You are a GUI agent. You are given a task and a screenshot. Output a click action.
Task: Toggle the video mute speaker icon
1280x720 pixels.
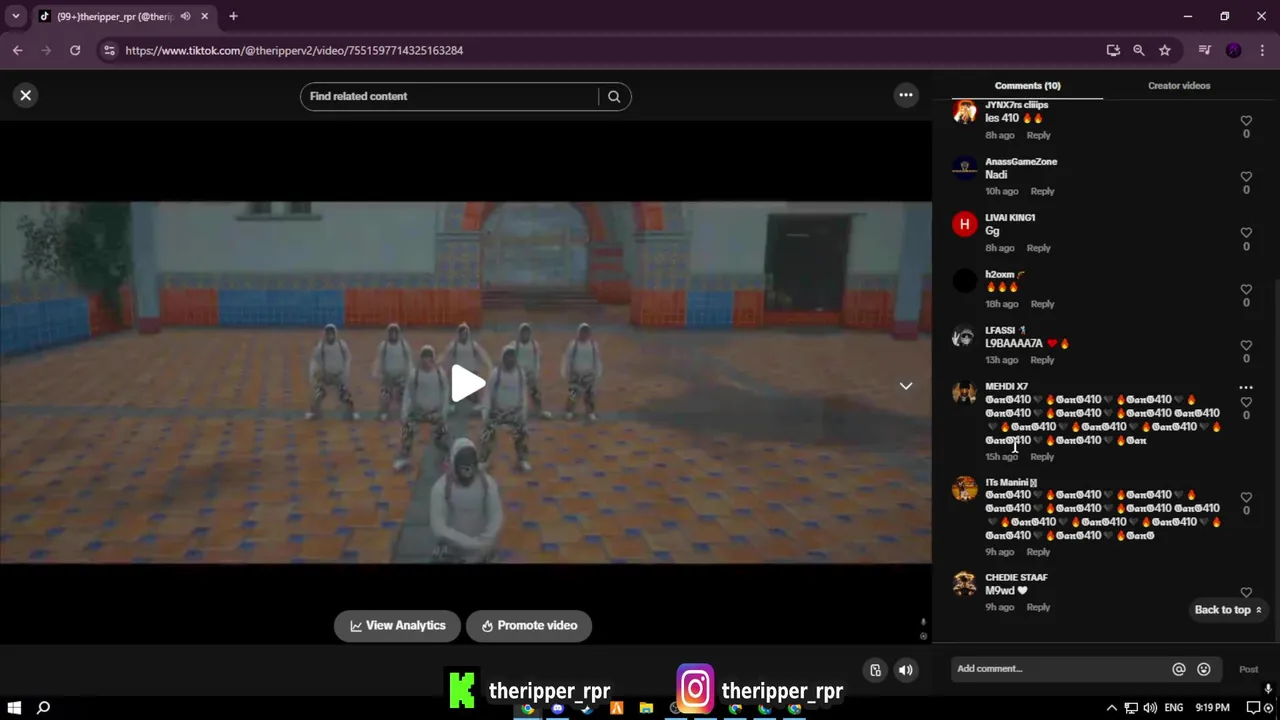tap(906, 670)
